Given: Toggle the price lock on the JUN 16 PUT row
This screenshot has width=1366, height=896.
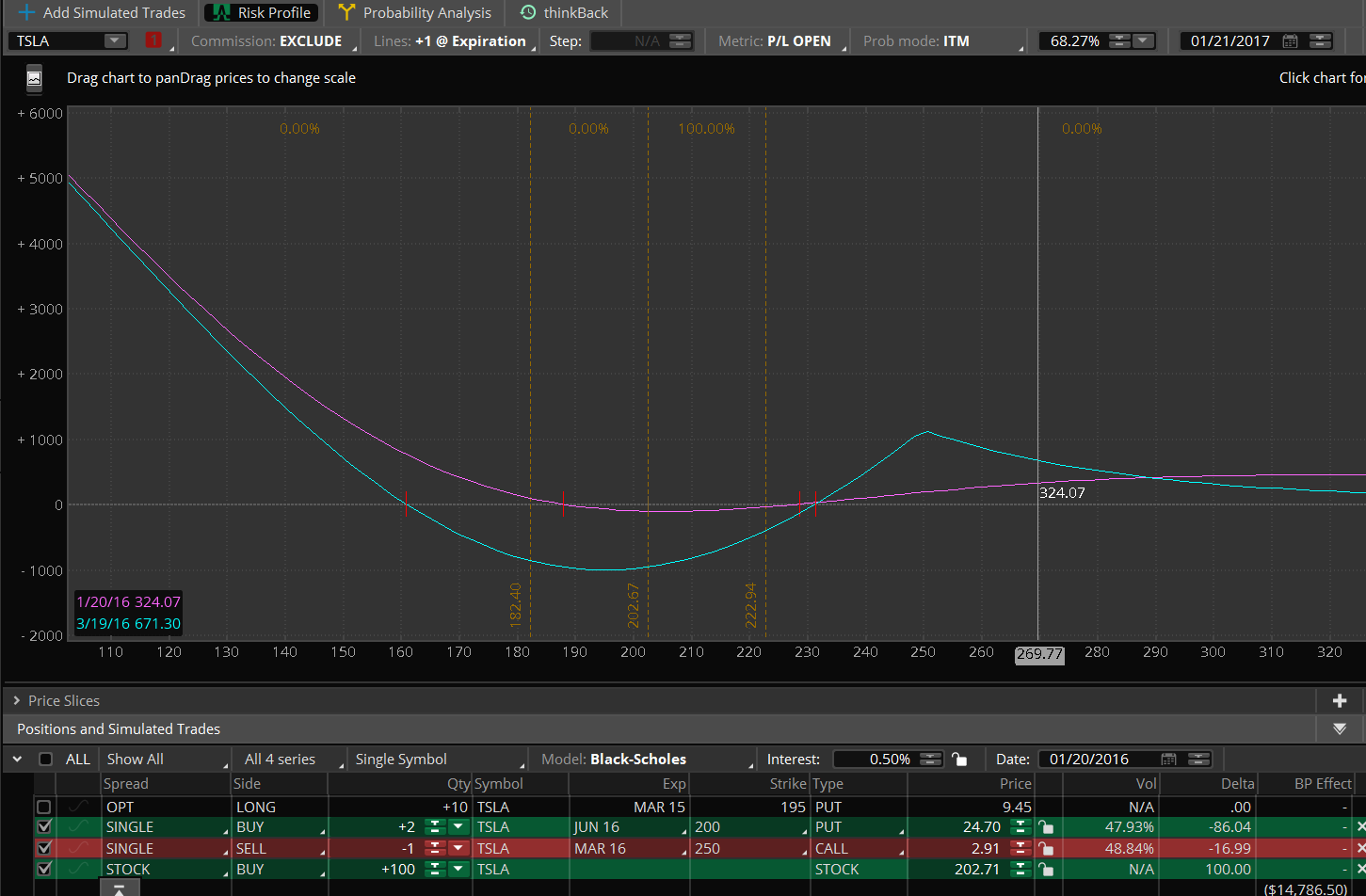Looking at the screenshot, I should [1045, 827].
